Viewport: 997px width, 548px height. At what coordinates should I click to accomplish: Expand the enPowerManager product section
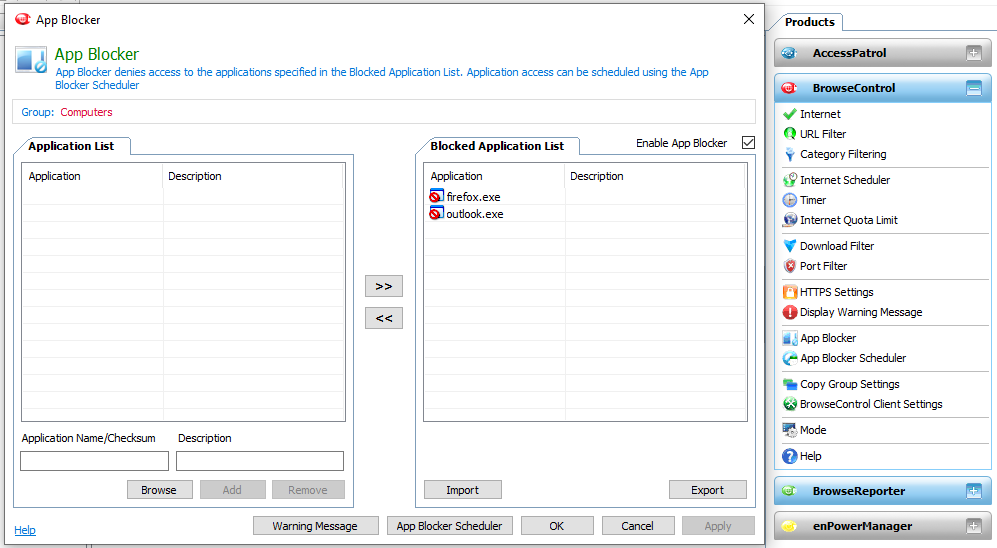click(x=973, y=526)
